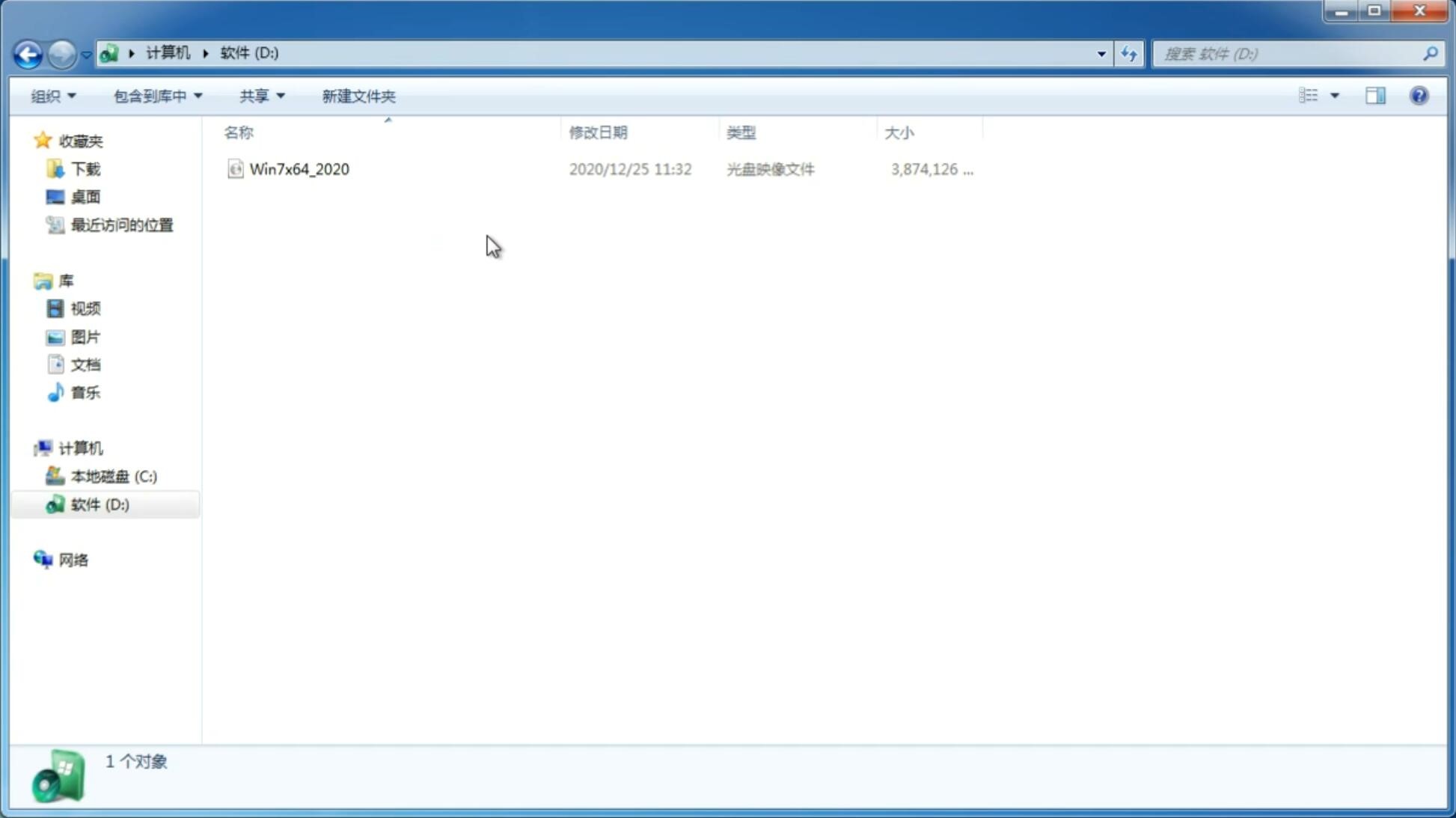
Task: Open the Win7x64_2020 disc image file
Action: pos(298,168)
